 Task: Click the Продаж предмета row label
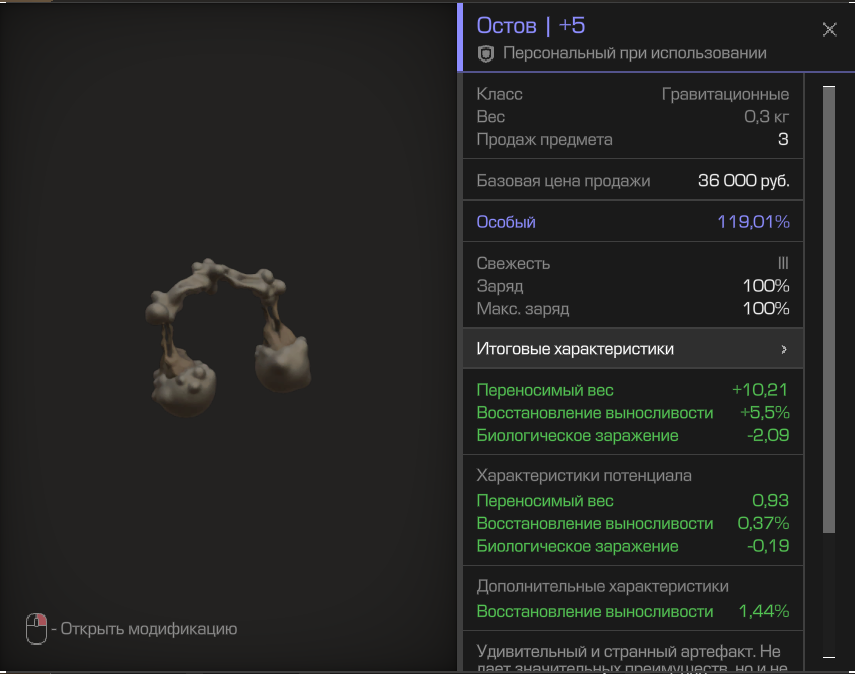544,140
